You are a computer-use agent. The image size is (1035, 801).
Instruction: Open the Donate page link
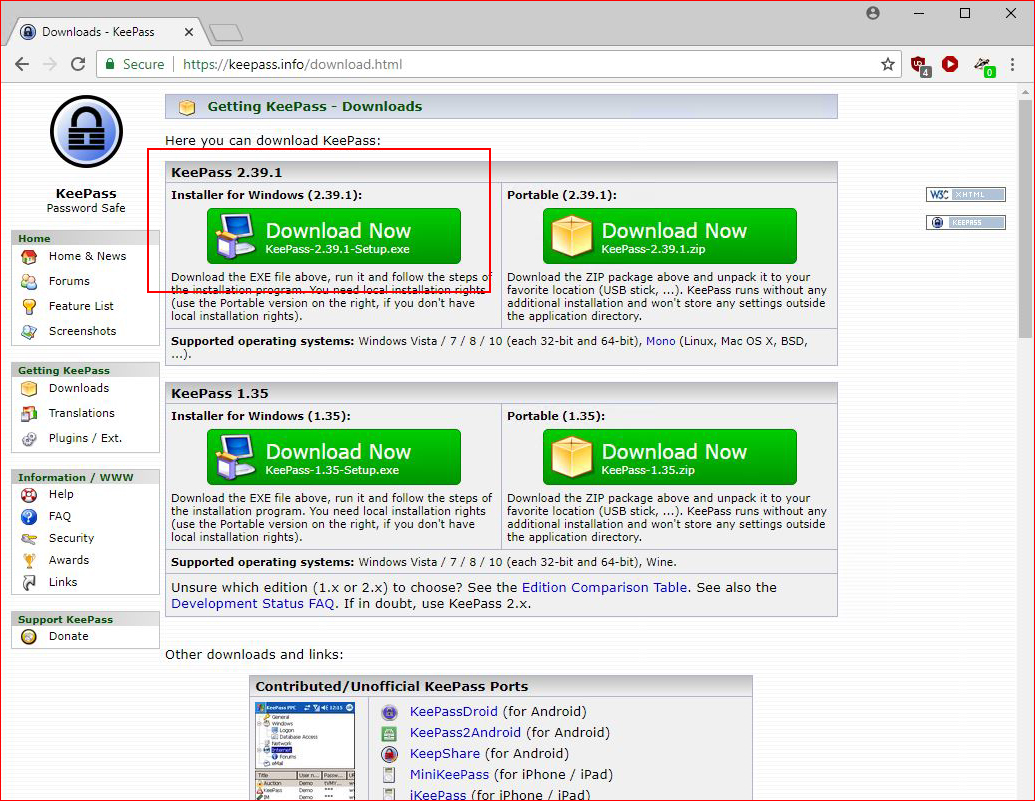69,637
